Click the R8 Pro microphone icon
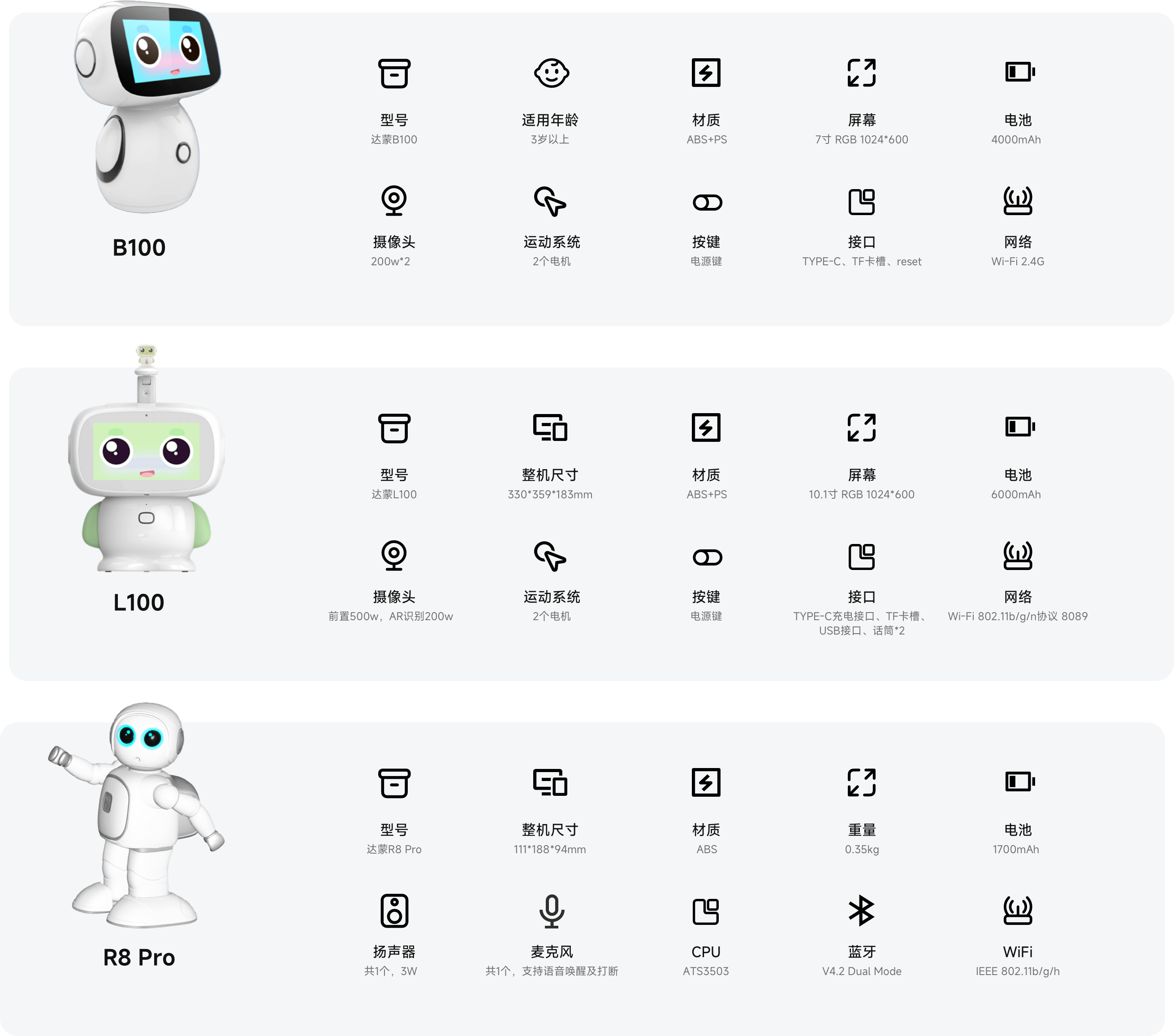1174x1036 pixels. [552, 911]
